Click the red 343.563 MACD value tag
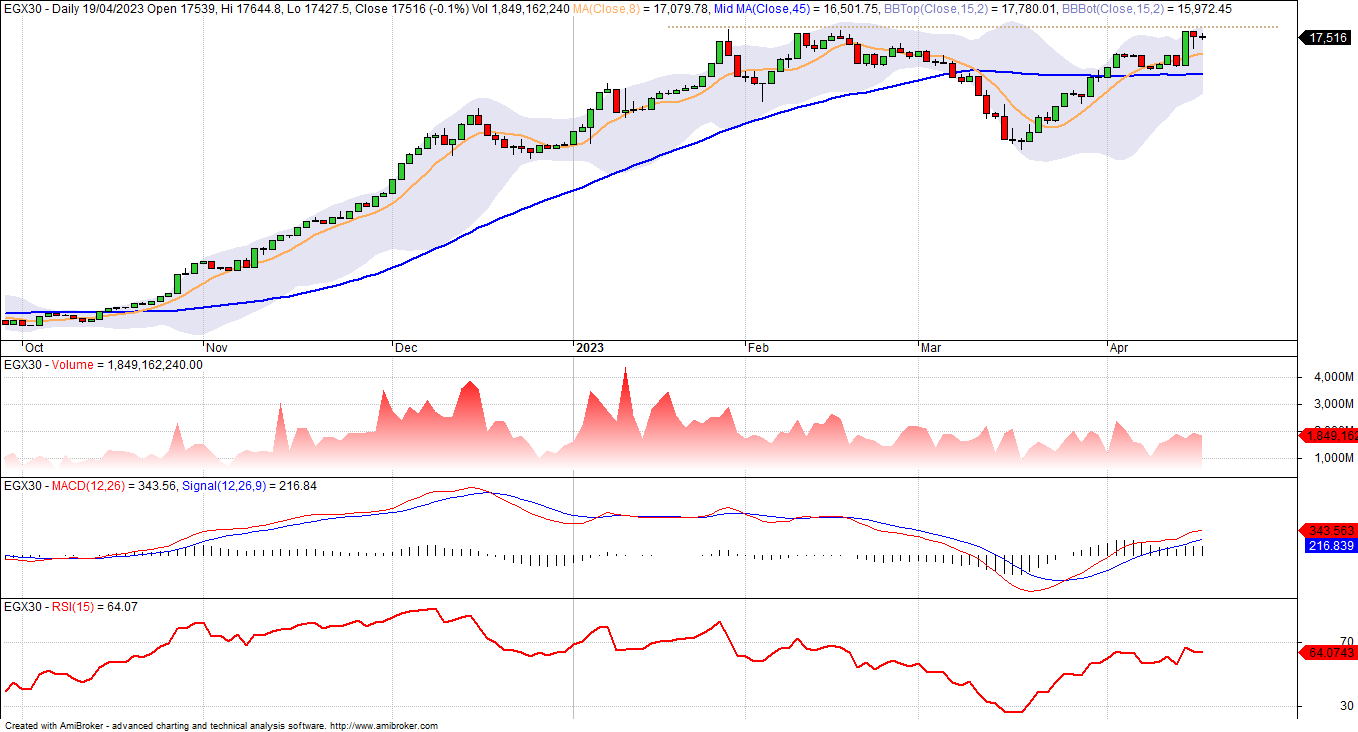This screenshot has width=1358, height=732. click(x=1329, y=530)
